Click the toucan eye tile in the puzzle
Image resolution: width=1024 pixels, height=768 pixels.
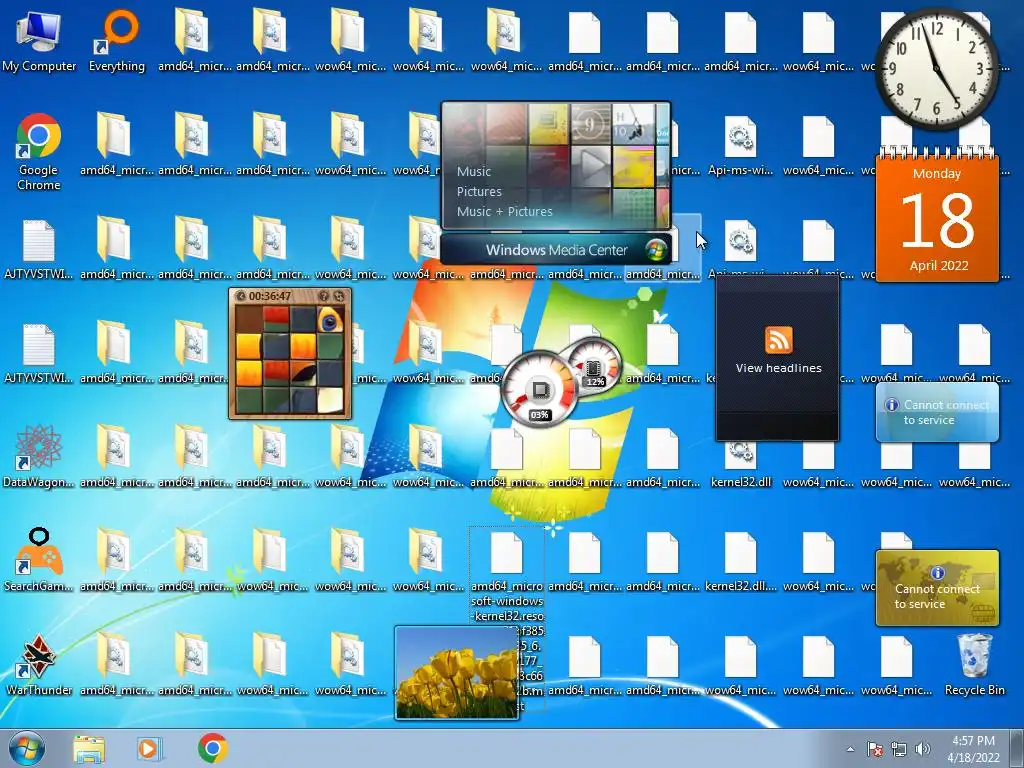tap(330, 320)
